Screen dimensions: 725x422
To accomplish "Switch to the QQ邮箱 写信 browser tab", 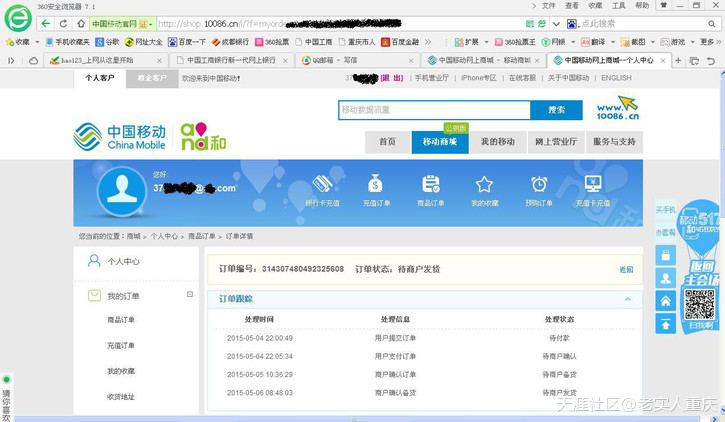I will (357, 61).
